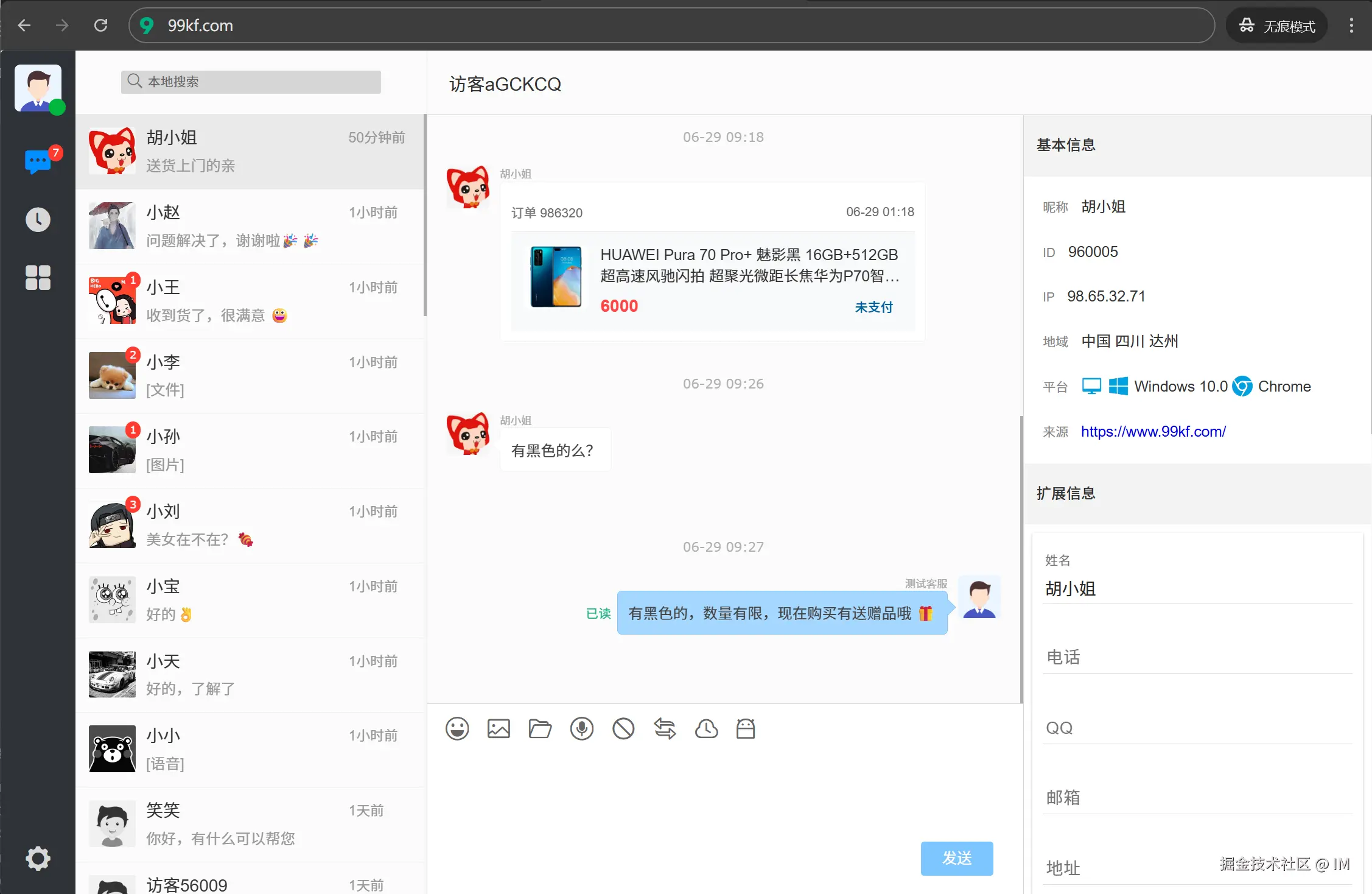Upload a file with the folder icon

(540, 728)
